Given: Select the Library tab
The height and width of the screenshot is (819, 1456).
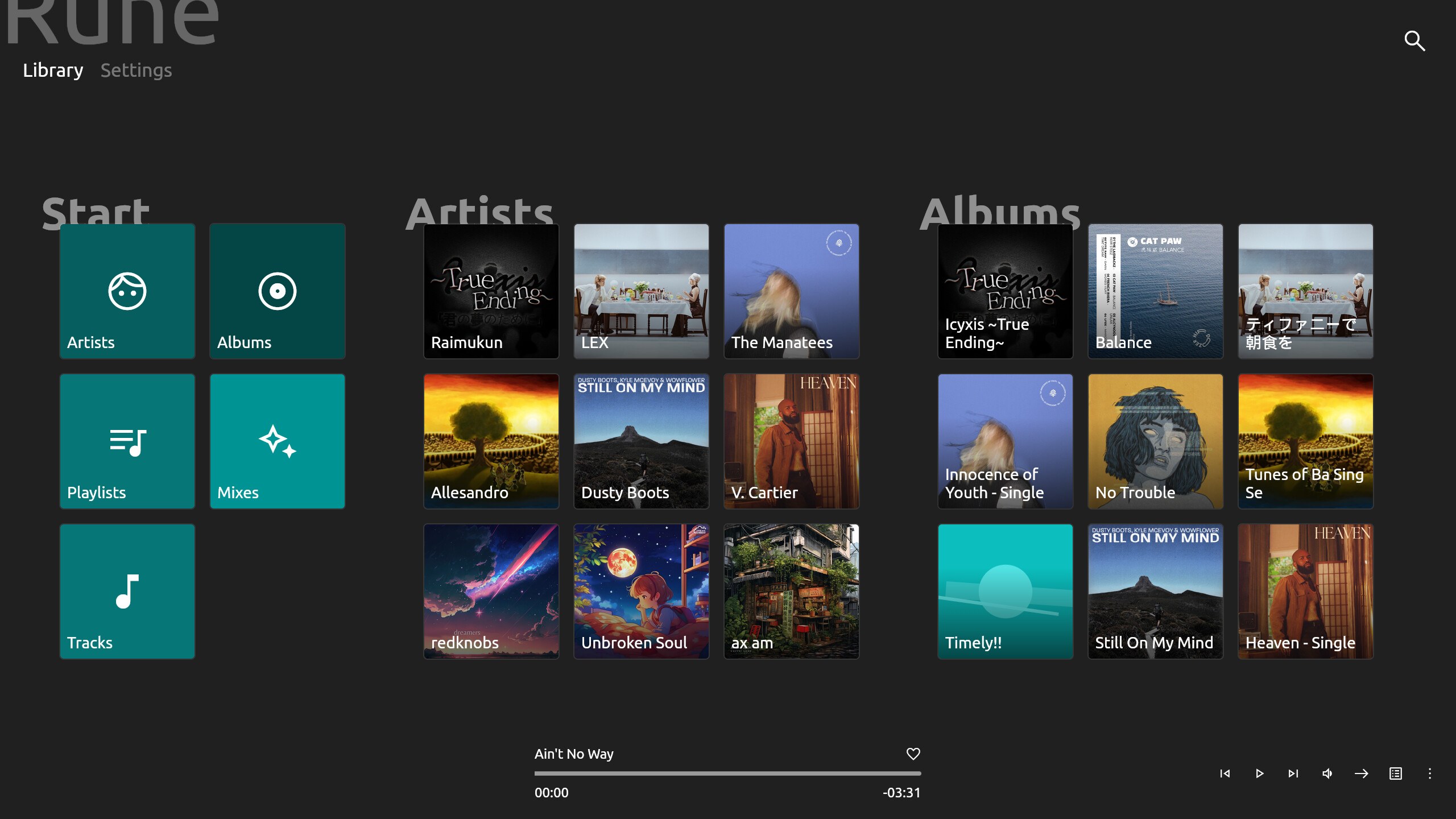Looking at the screenshot, I should (52, 70).
